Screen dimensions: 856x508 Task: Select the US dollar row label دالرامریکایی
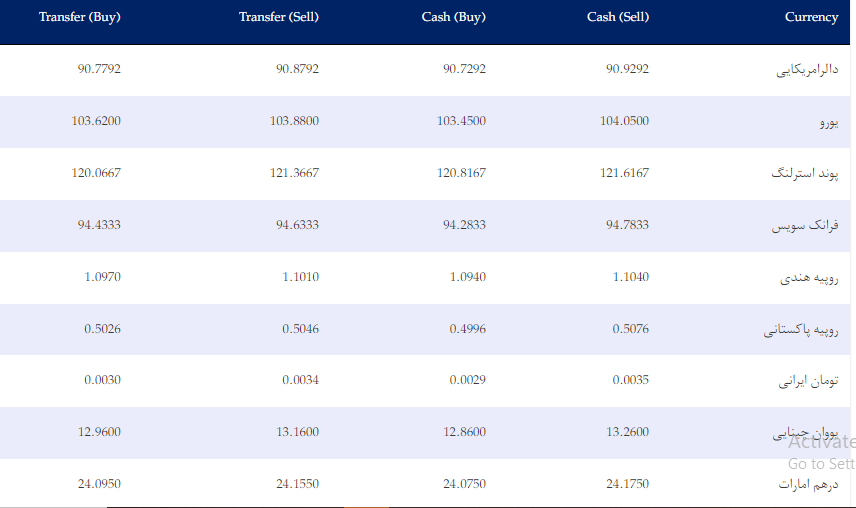tap(807, 71)
